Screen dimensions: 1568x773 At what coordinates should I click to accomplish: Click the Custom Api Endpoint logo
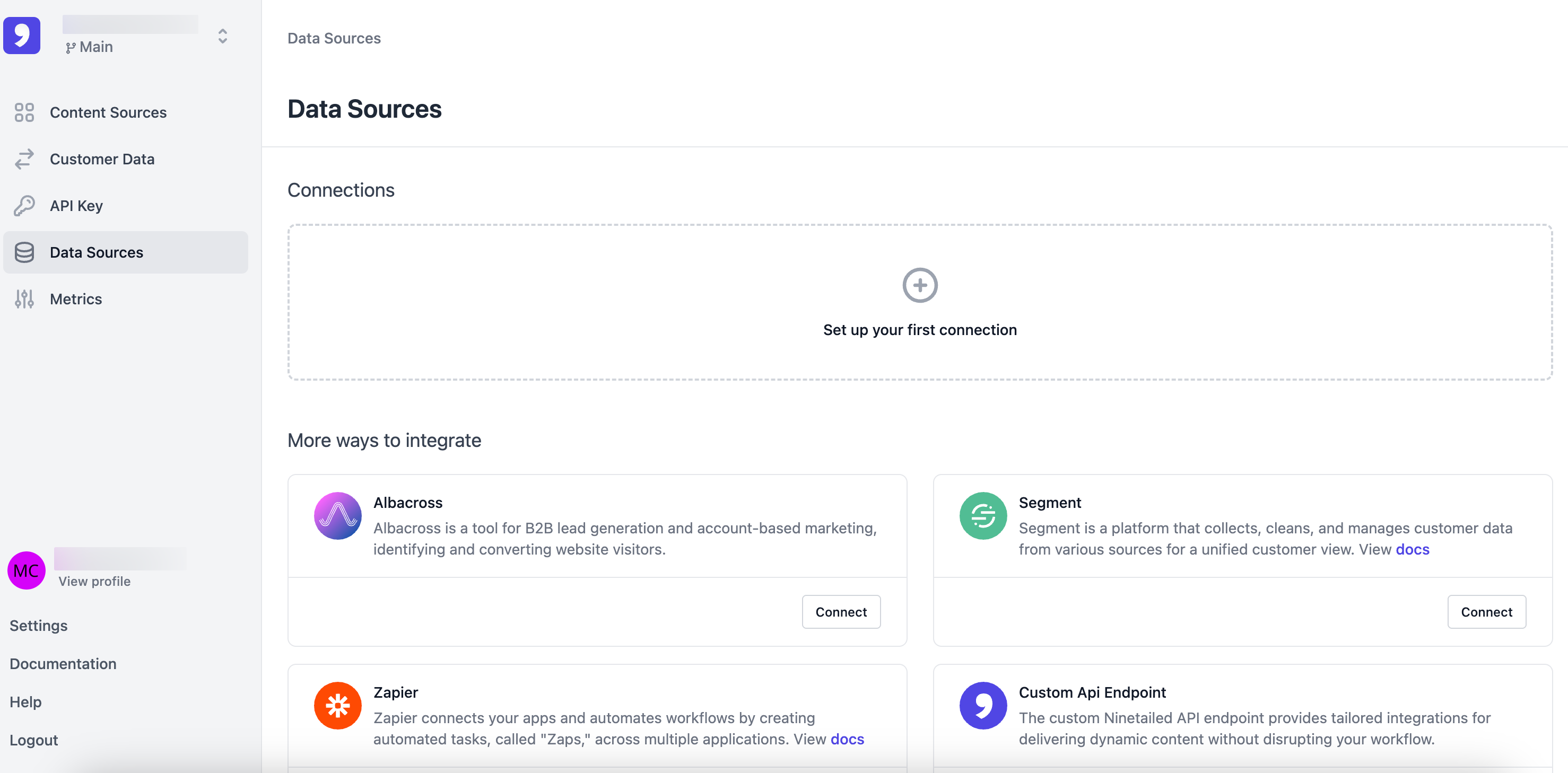[982, 706]
